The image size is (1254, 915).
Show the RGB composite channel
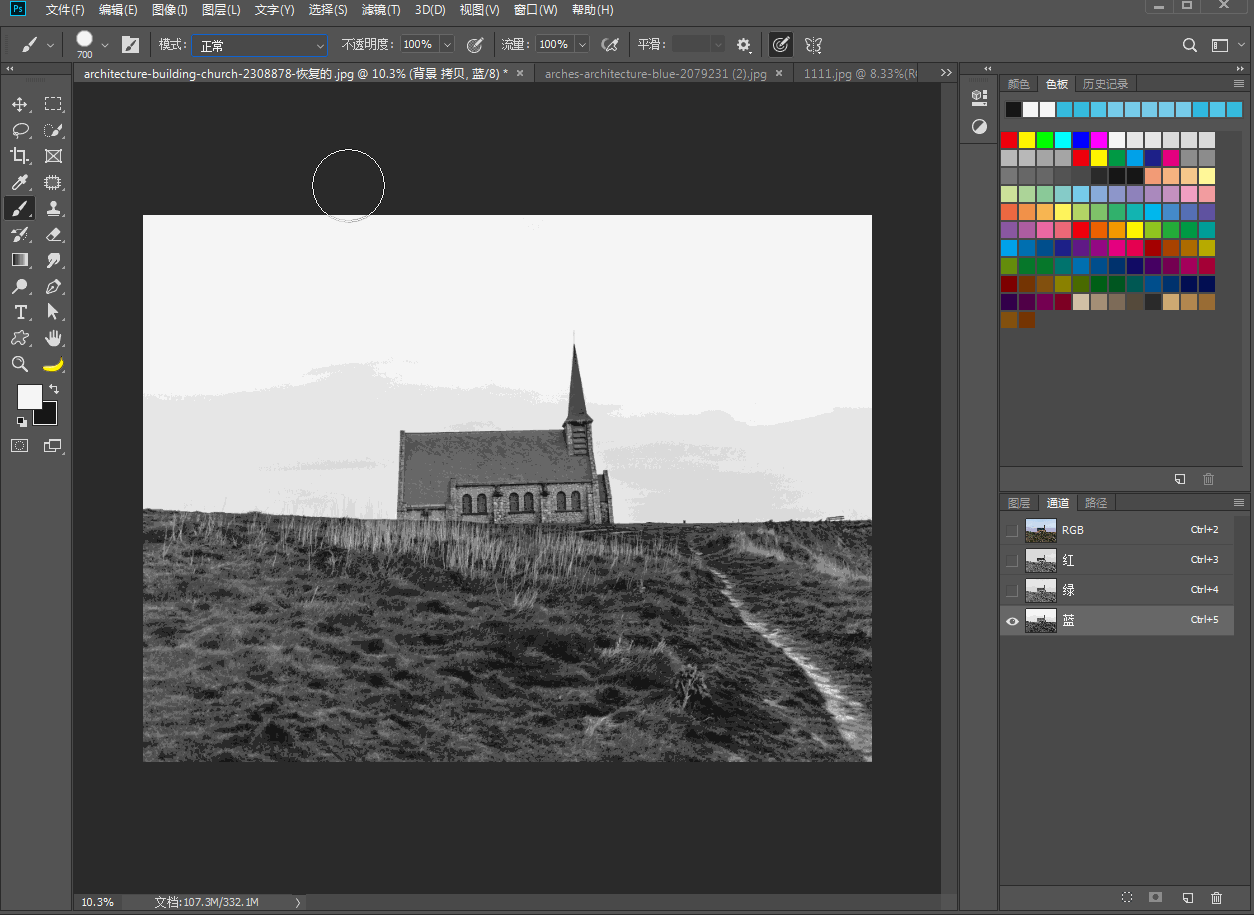tap(1012, 530)
